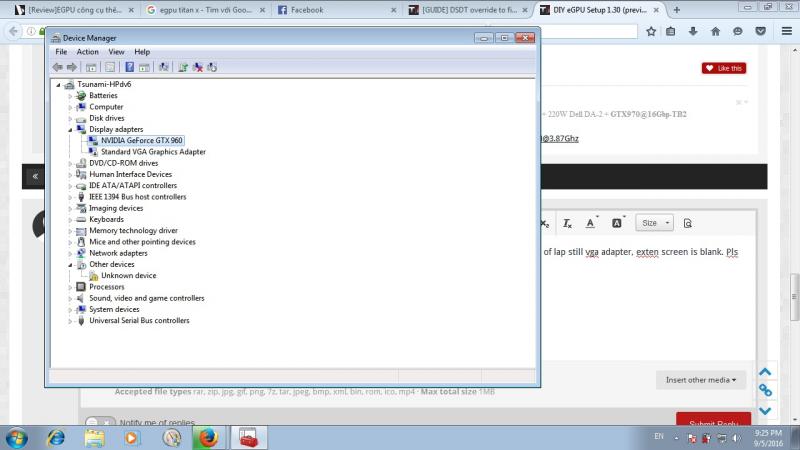Click the text color A icon in editor
This screenshot has height=450, width=800.
[x=591, y=223]
